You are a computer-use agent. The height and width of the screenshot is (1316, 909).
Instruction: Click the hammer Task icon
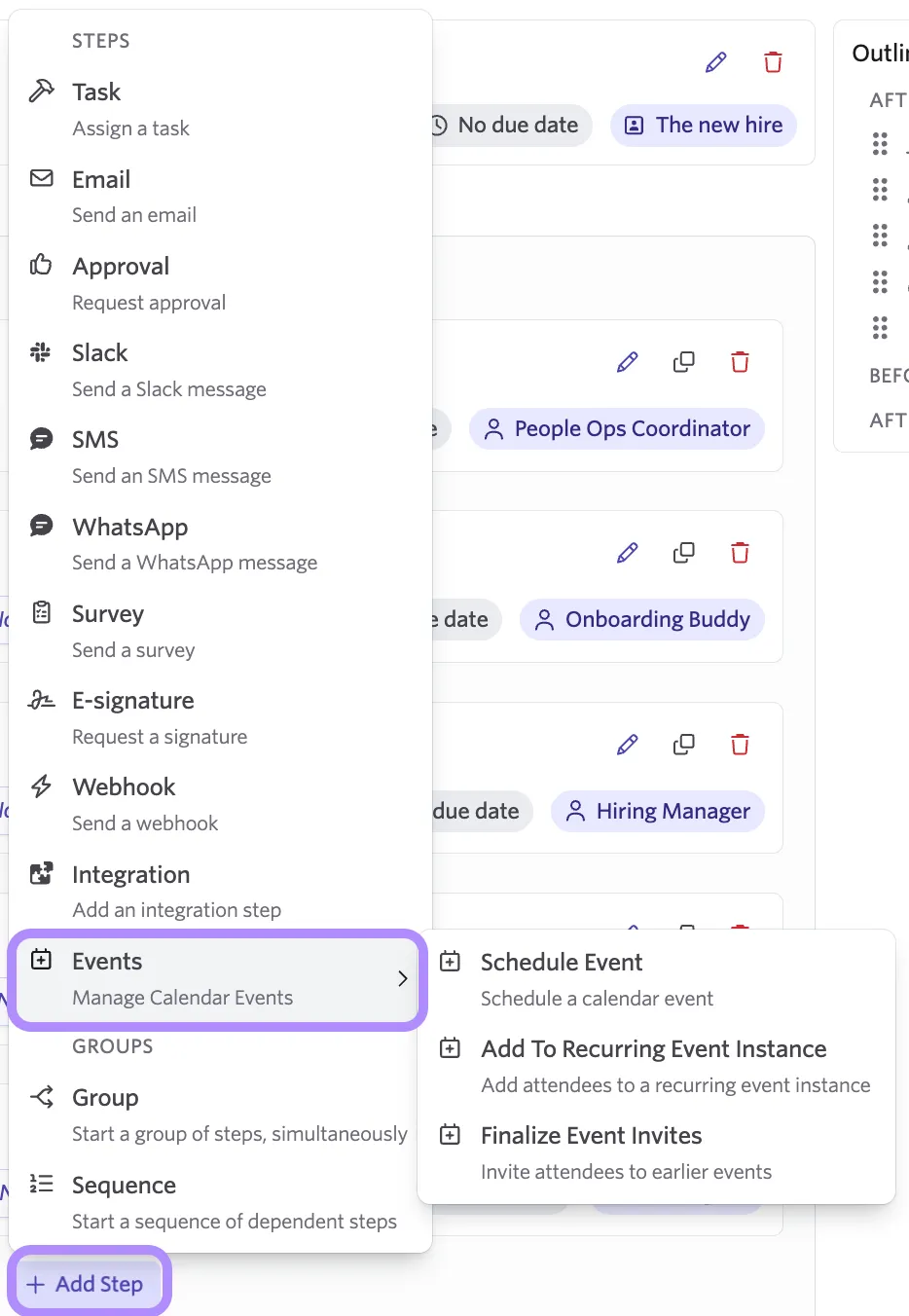(x=41, y=91)
